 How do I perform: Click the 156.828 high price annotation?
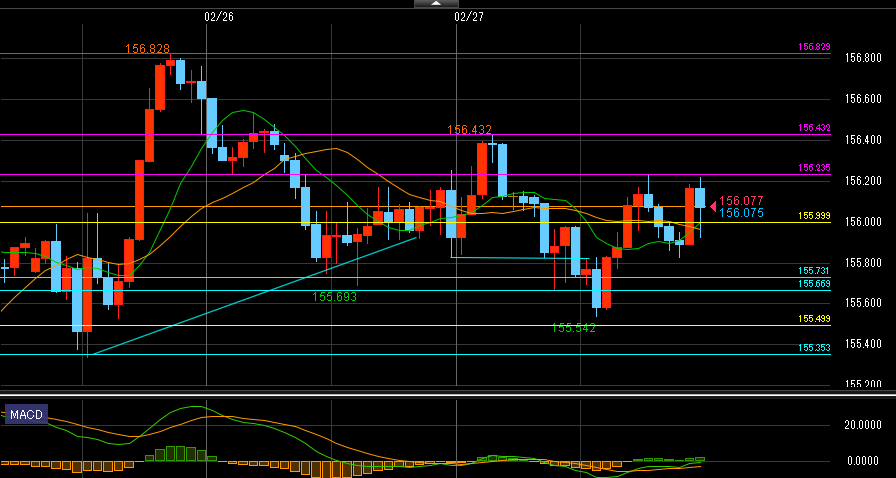point(147,49)
